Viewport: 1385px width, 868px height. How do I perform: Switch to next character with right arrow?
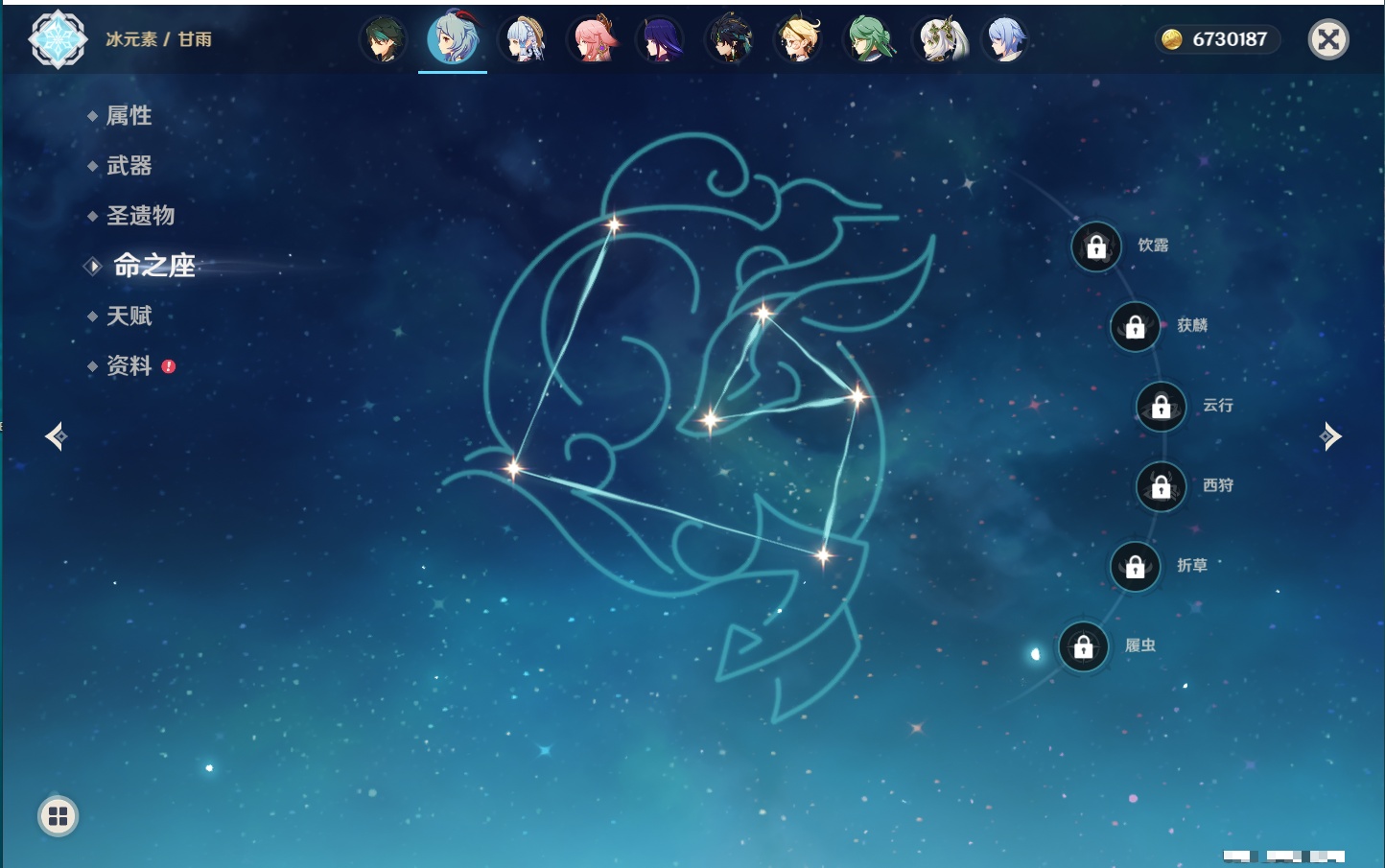click(x=1330, y=436)
